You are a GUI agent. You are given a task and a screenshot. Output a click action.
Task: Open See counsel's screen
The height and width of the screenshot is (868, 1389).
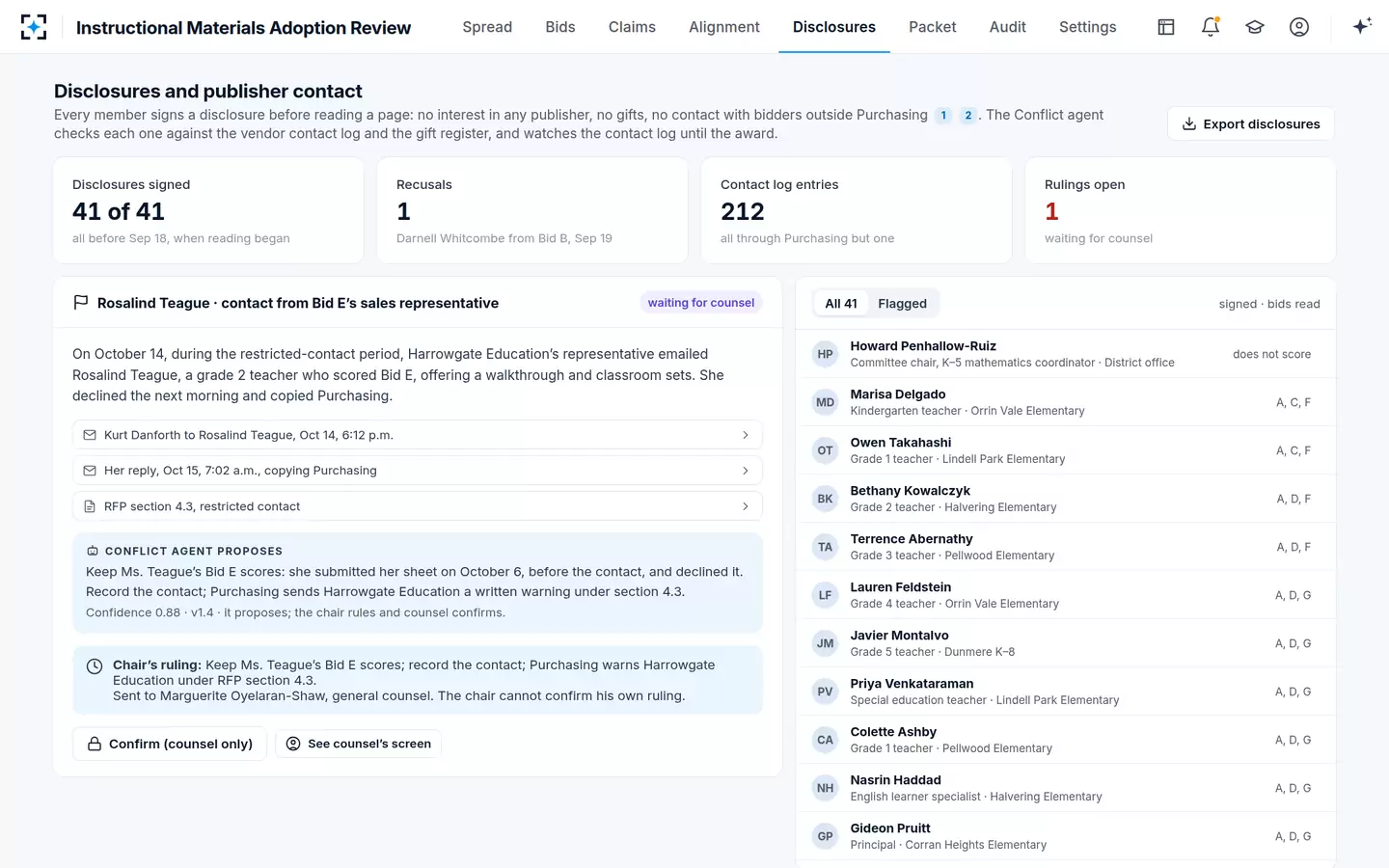click(x=359, y=744)
